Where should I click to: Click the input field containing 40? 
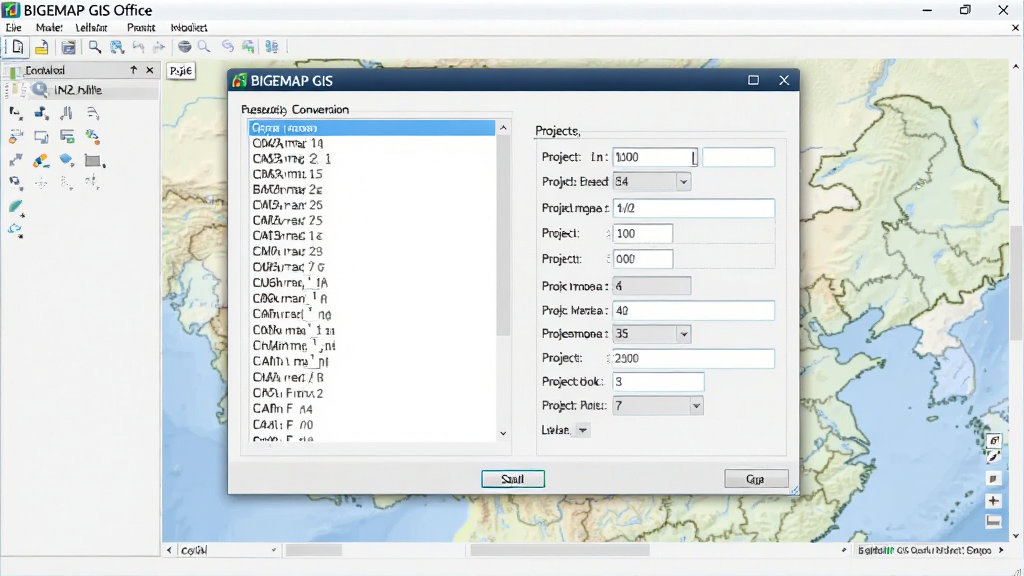point(694,310)
